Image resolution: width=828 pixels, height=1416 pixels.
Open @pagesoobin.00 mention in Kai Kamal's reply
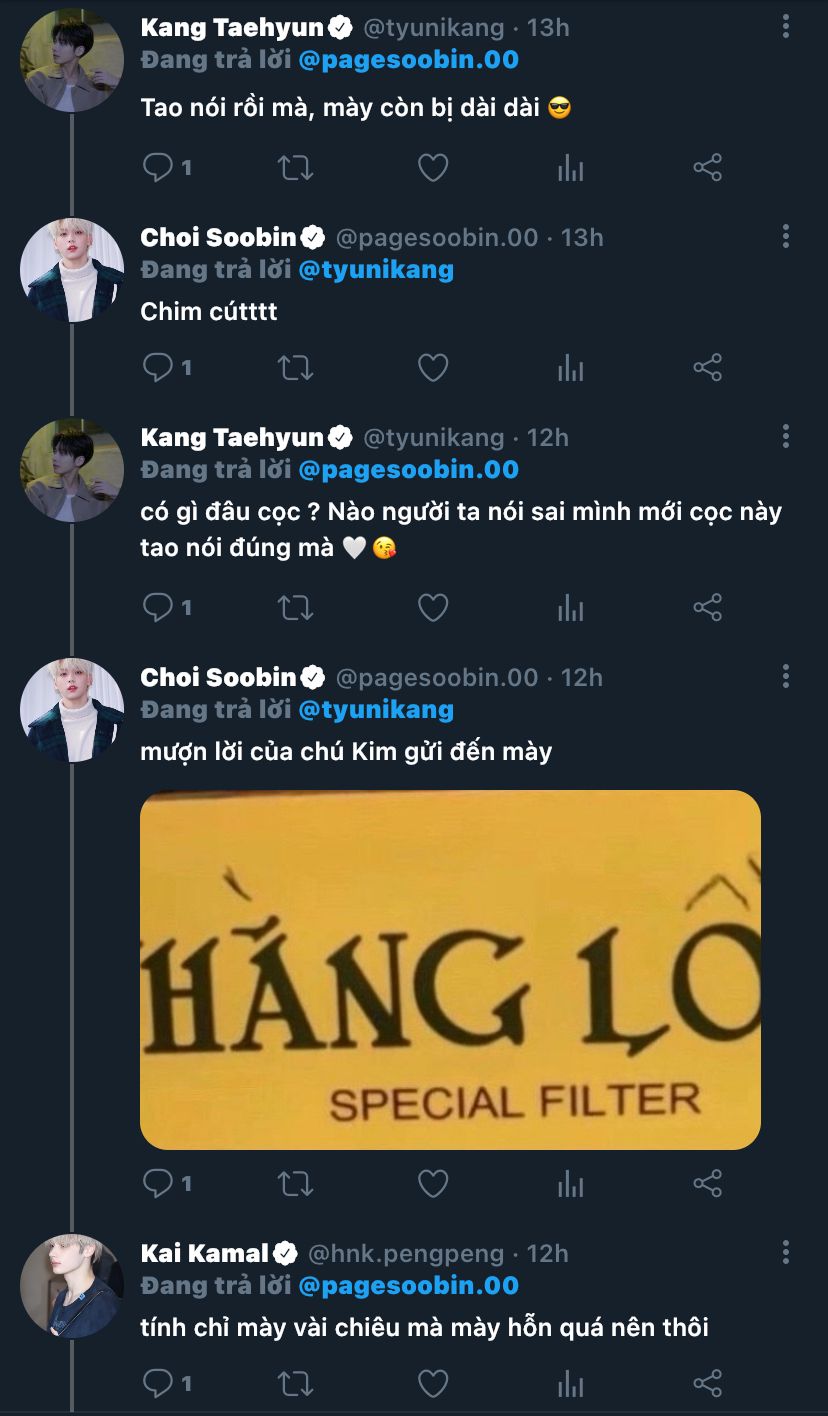pos(408,1285)
